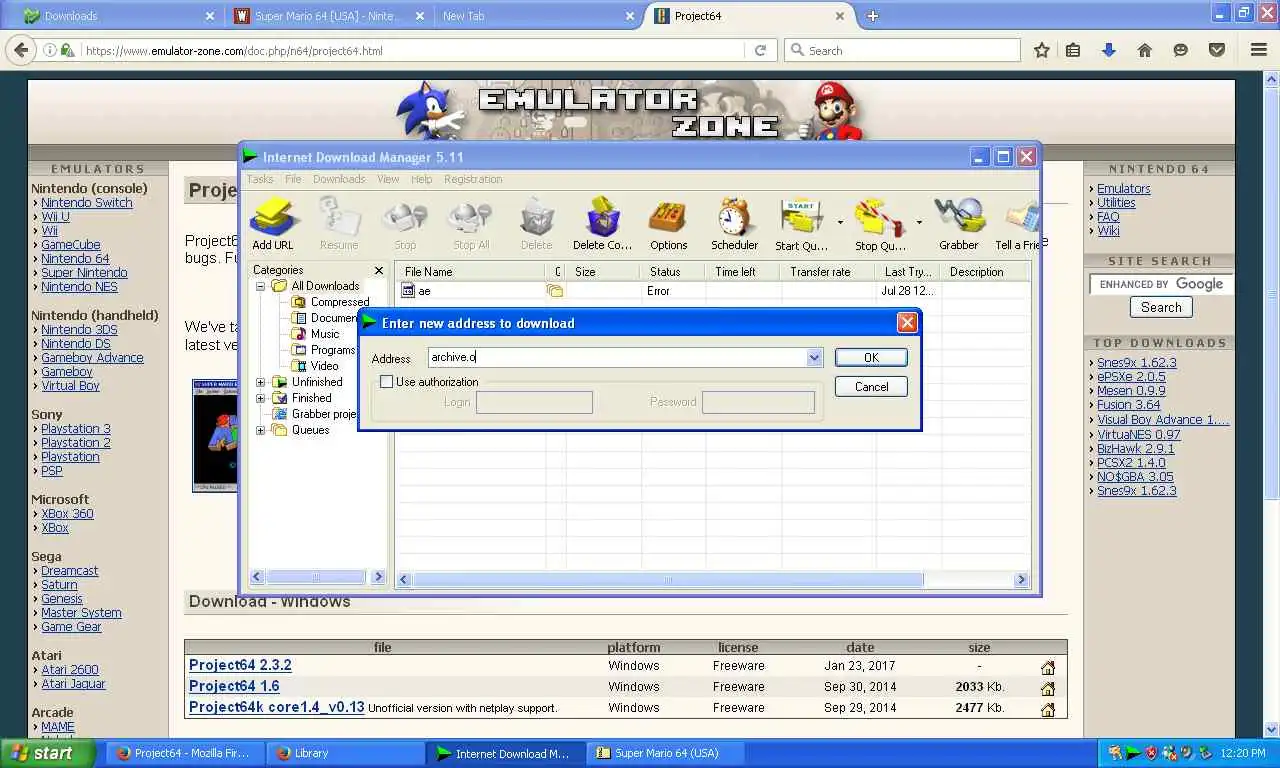Click OK in the address dialog

point(871,358)
